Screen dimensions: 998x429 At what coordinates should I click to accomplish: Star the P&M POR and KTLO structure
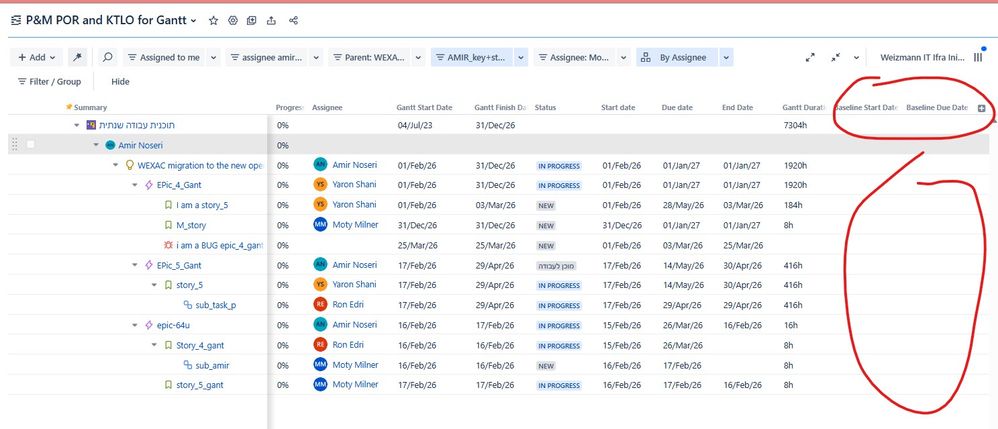click(213, 20)
